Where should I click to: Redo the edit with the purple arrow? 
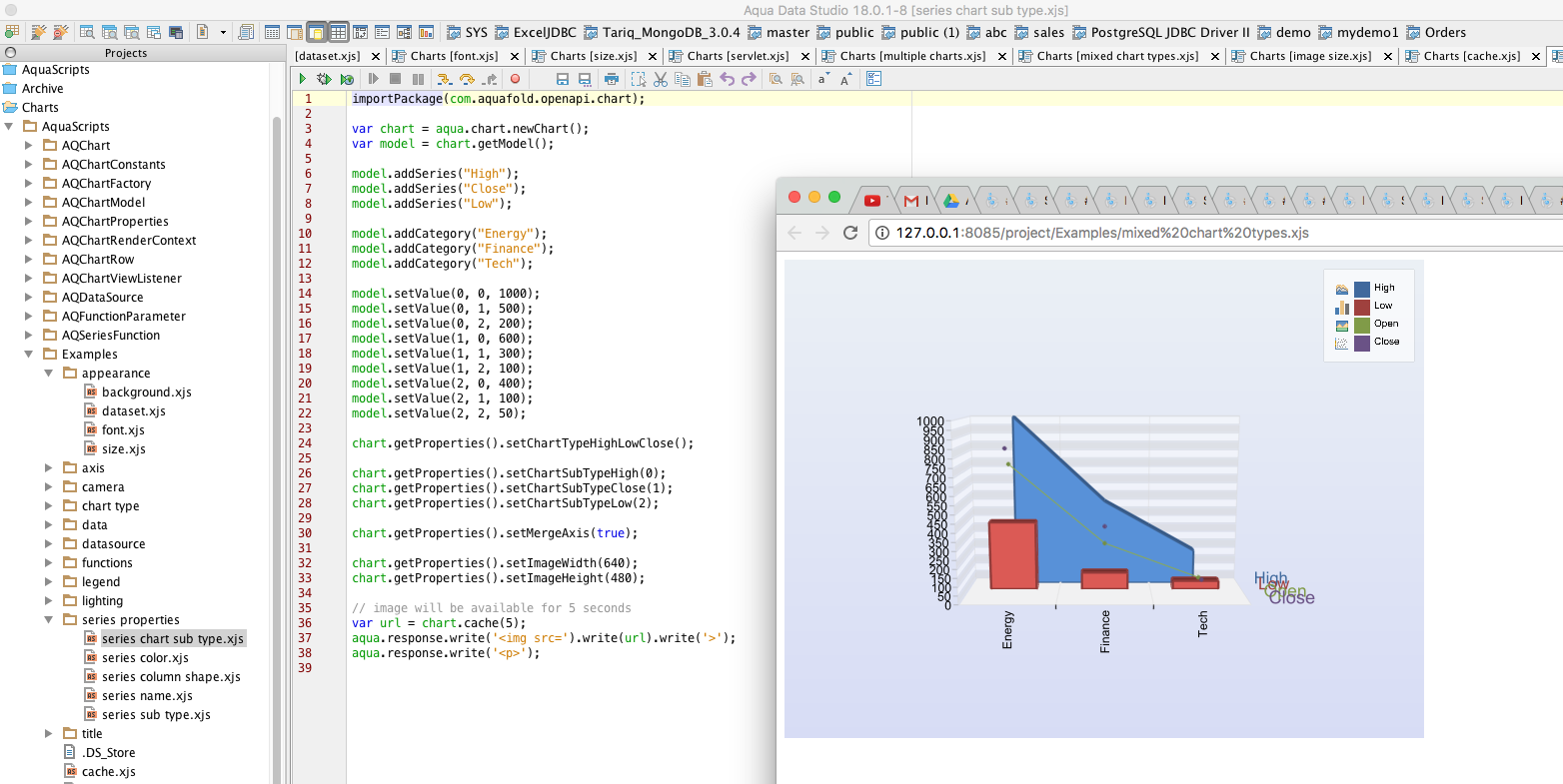tap(750, 79)
